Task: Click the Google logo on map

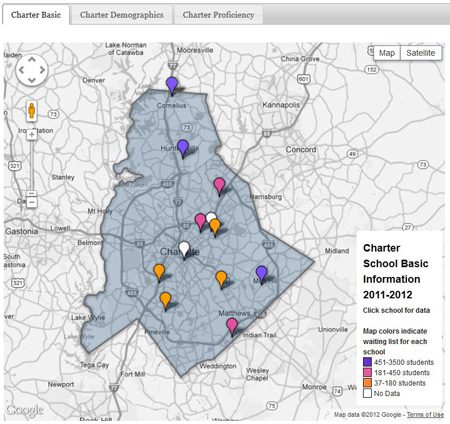Action: [x=25, y=410]
